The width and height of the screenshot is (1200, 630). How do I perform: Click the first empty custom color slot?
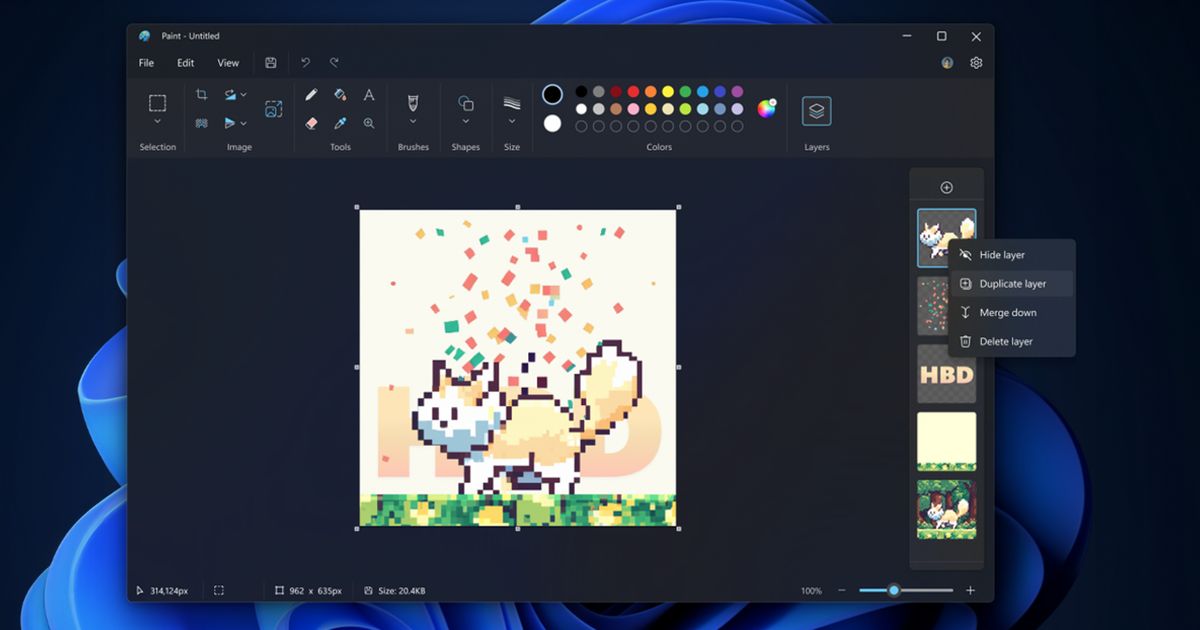(x=581, y=127)
